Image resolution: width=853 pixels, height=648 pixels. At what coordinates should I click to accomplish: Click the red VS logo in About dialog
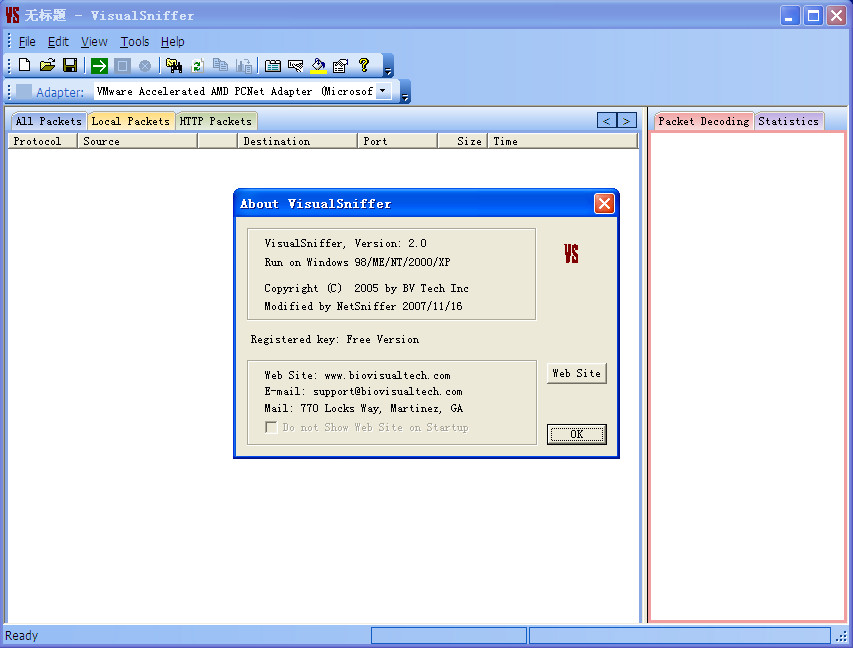point(571,254)
